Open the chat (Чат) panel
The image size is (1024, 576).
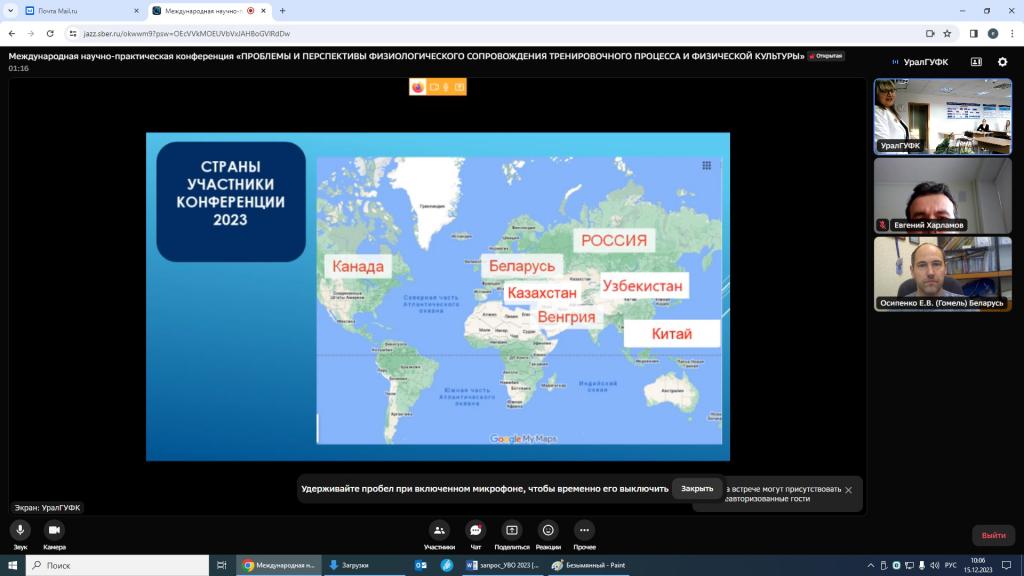coord(476,530)
